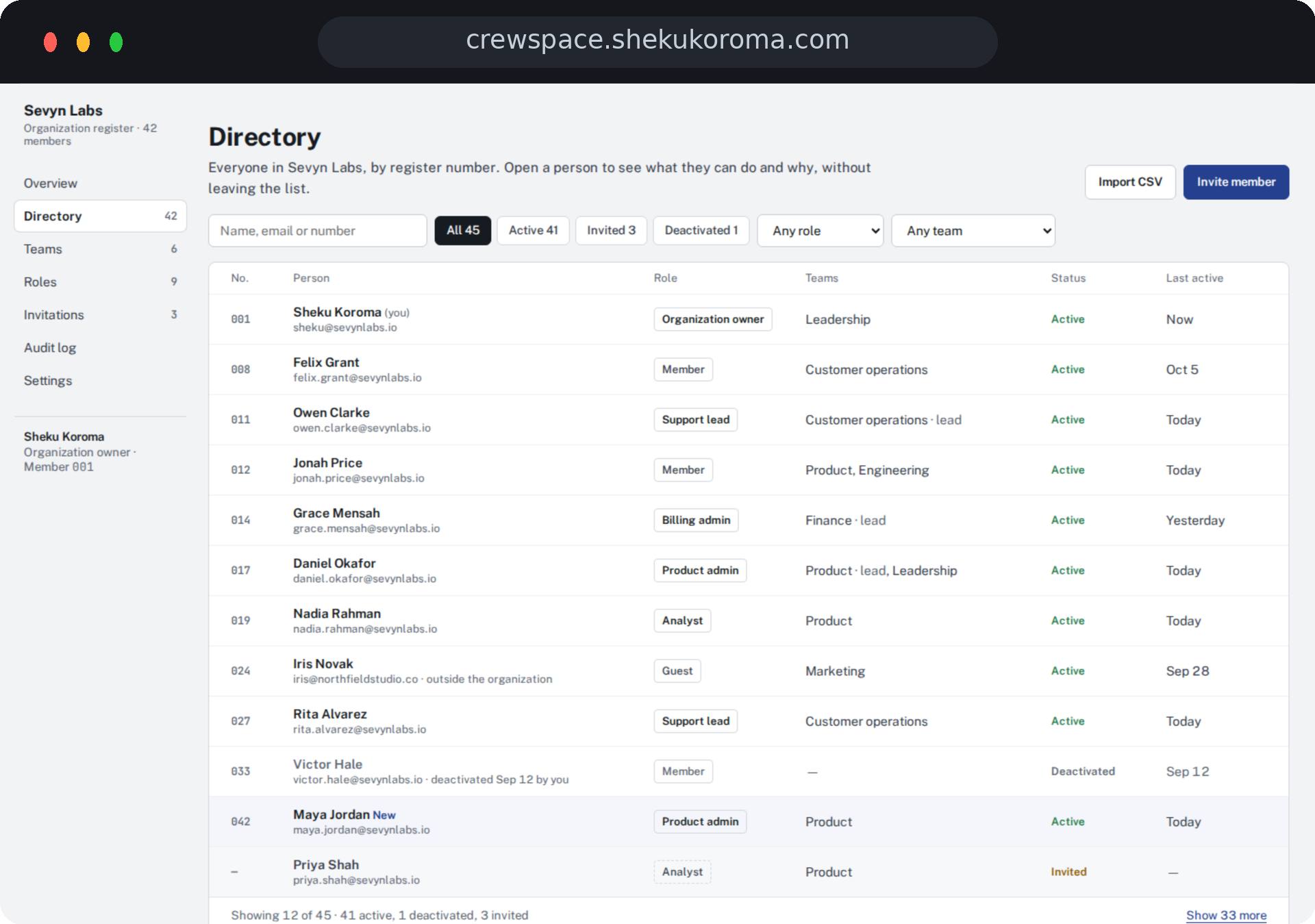Filter by Deactivated 1 member
1315x924 pixels.
pyautogui.click(x=701, y=230)
